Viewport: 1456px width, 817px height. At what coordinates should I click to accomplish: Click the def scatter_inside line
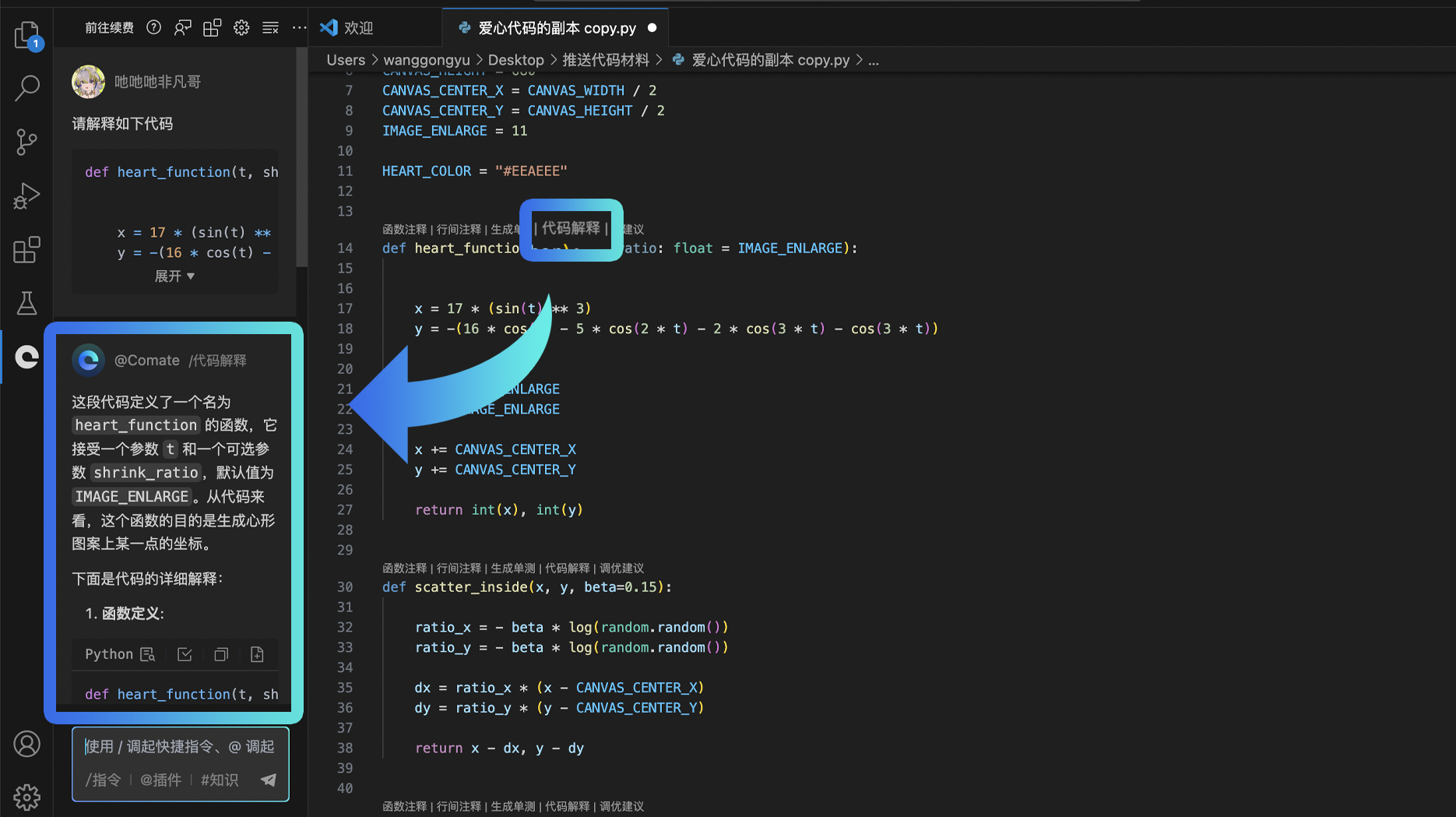coord(527,587)
